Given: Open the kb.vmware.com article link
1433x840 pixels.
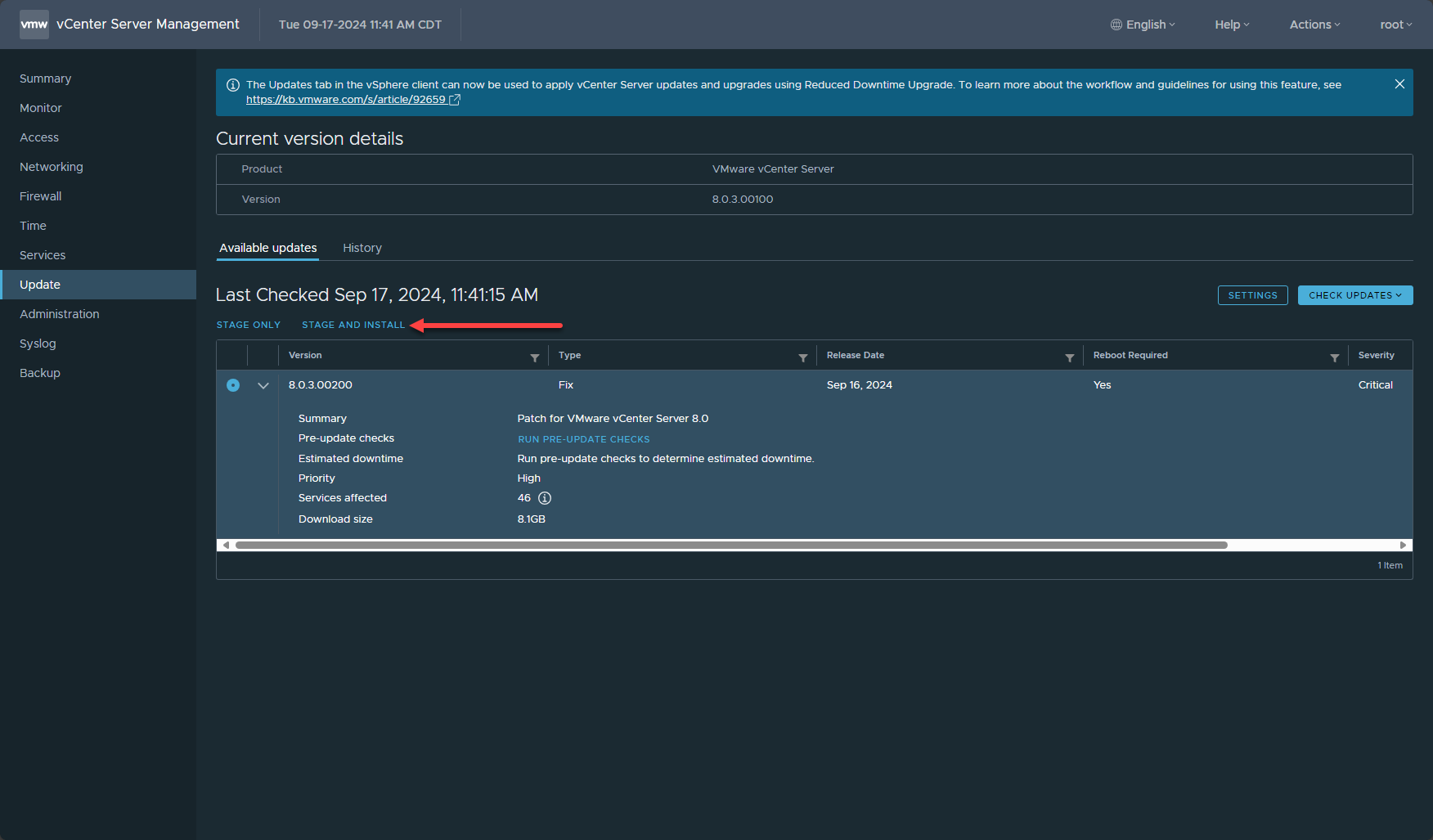Looking at the screenshot, I should tap(346, 100).
